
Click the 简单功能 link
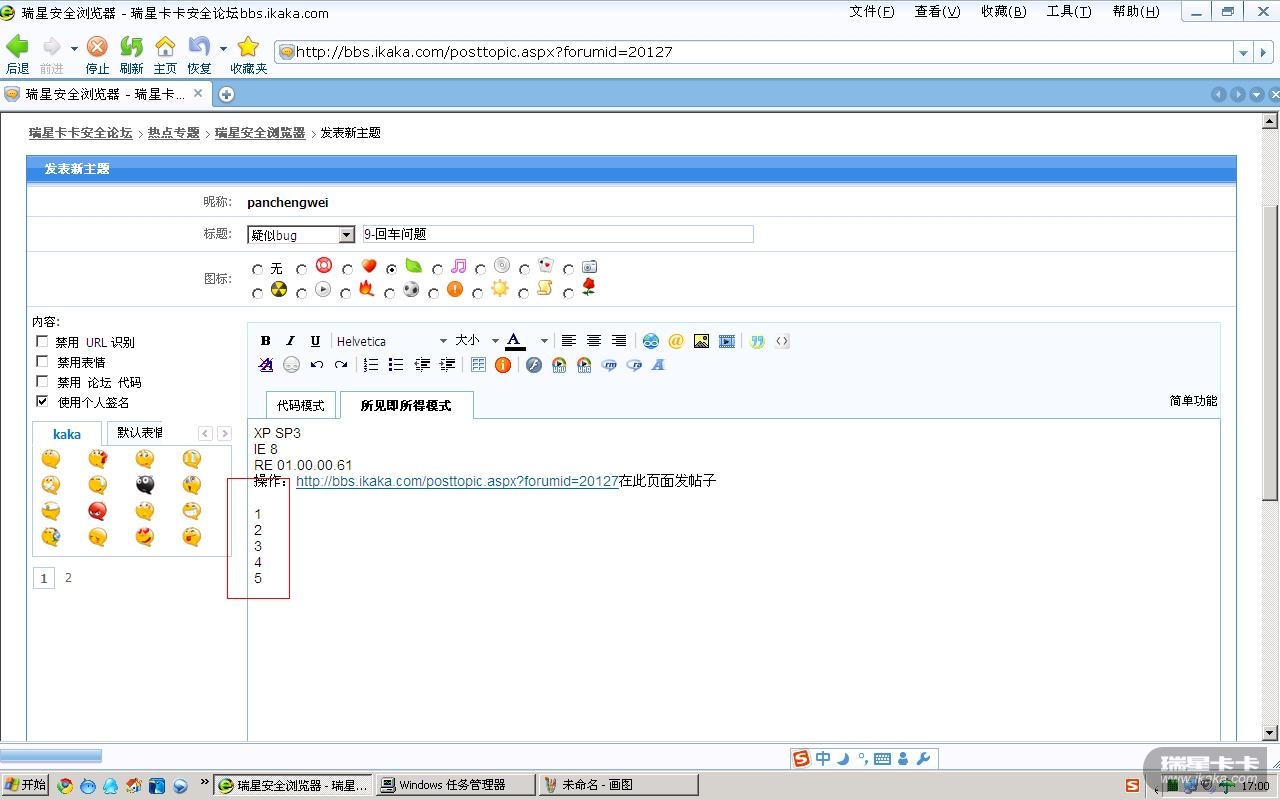[x=1194, y=401]
